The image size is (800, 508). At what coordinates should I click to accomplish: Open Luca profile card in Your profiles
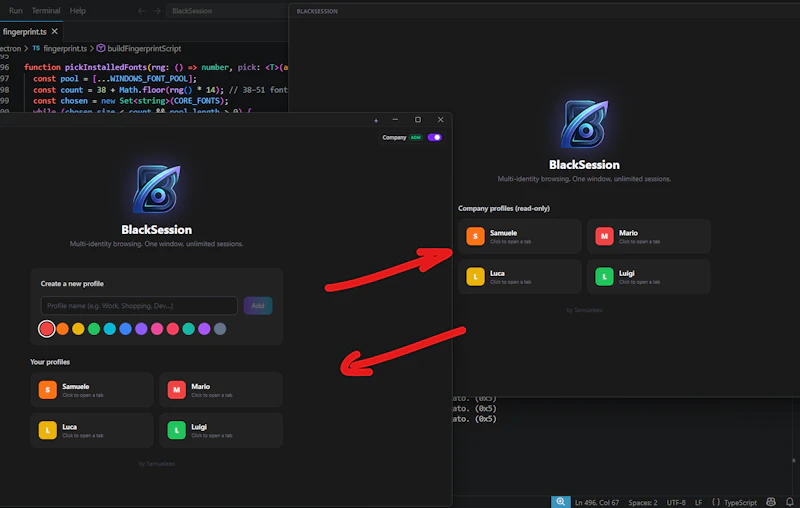click(92, 430)
